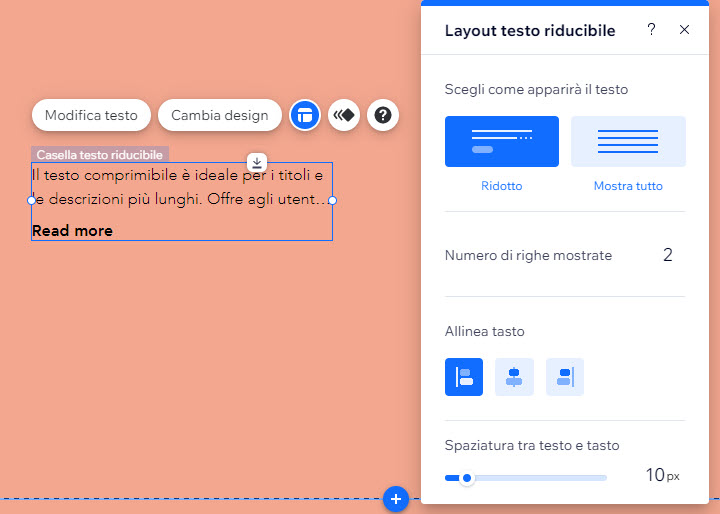Click the Cambia design button

point(220,115)
